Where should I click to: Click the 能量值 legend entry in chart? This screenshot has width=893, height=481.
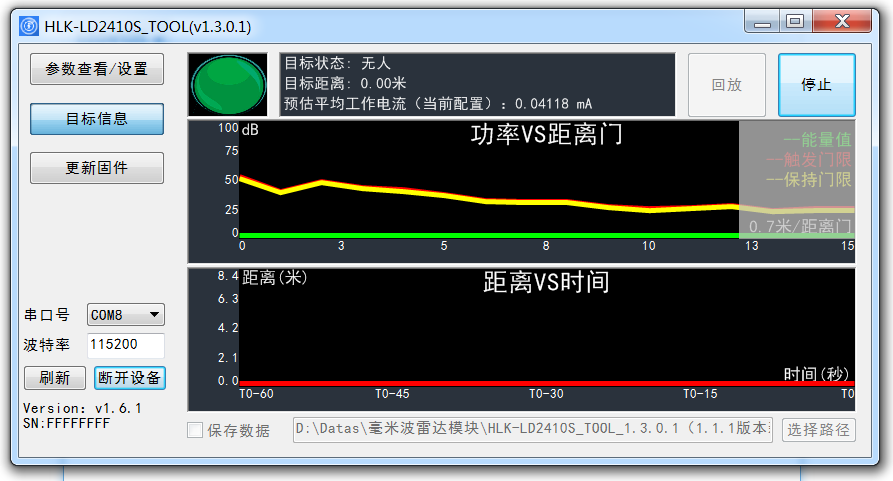pyautogui.click(x=817, y=139)
